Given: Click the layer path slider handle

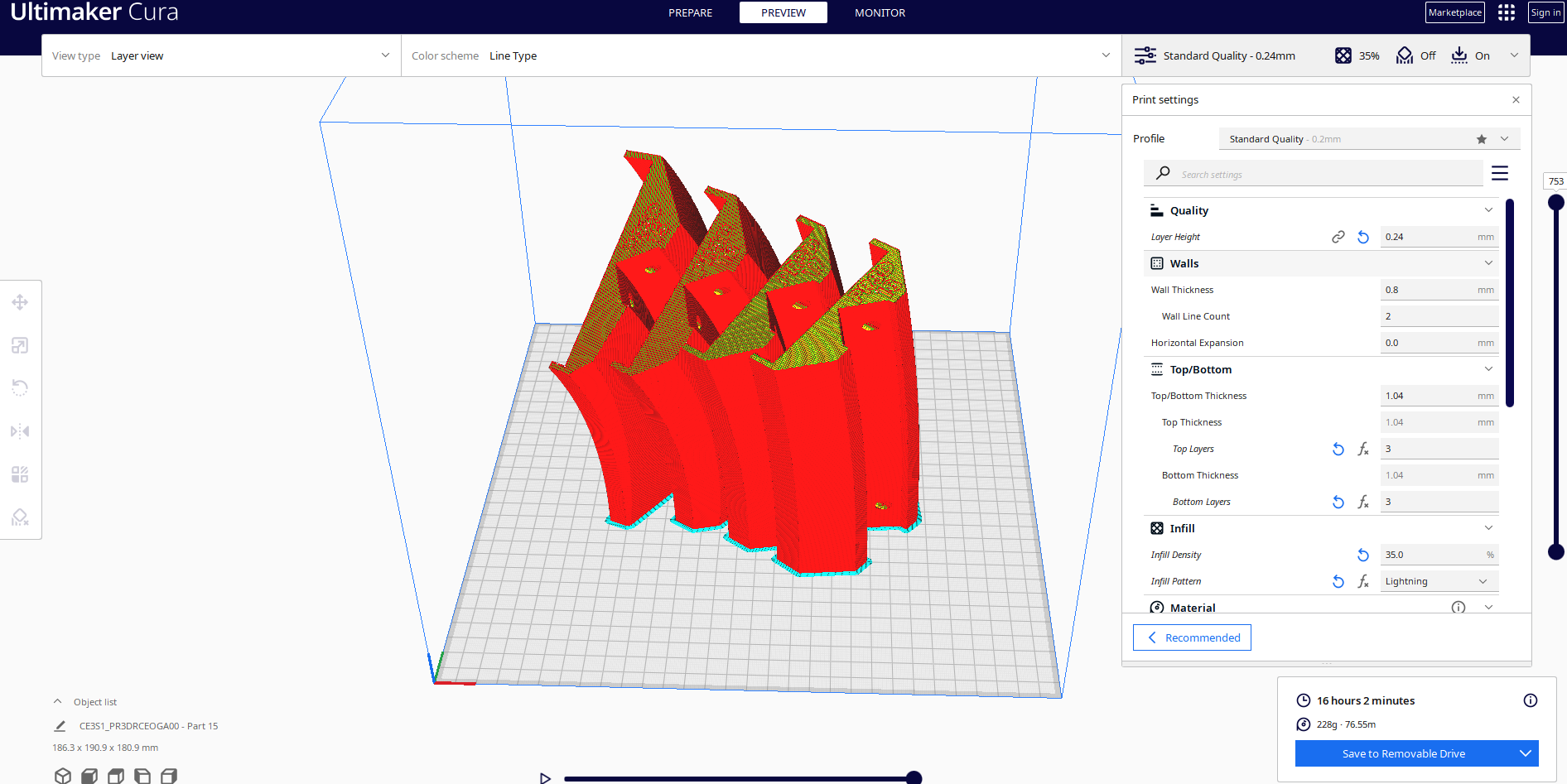Looking at the screenshot, I should click(x=914, y=777).
